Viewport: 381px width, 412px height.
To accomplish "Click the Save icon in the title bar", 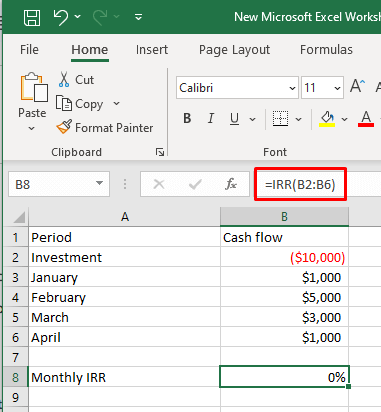I will click(32, 17).
